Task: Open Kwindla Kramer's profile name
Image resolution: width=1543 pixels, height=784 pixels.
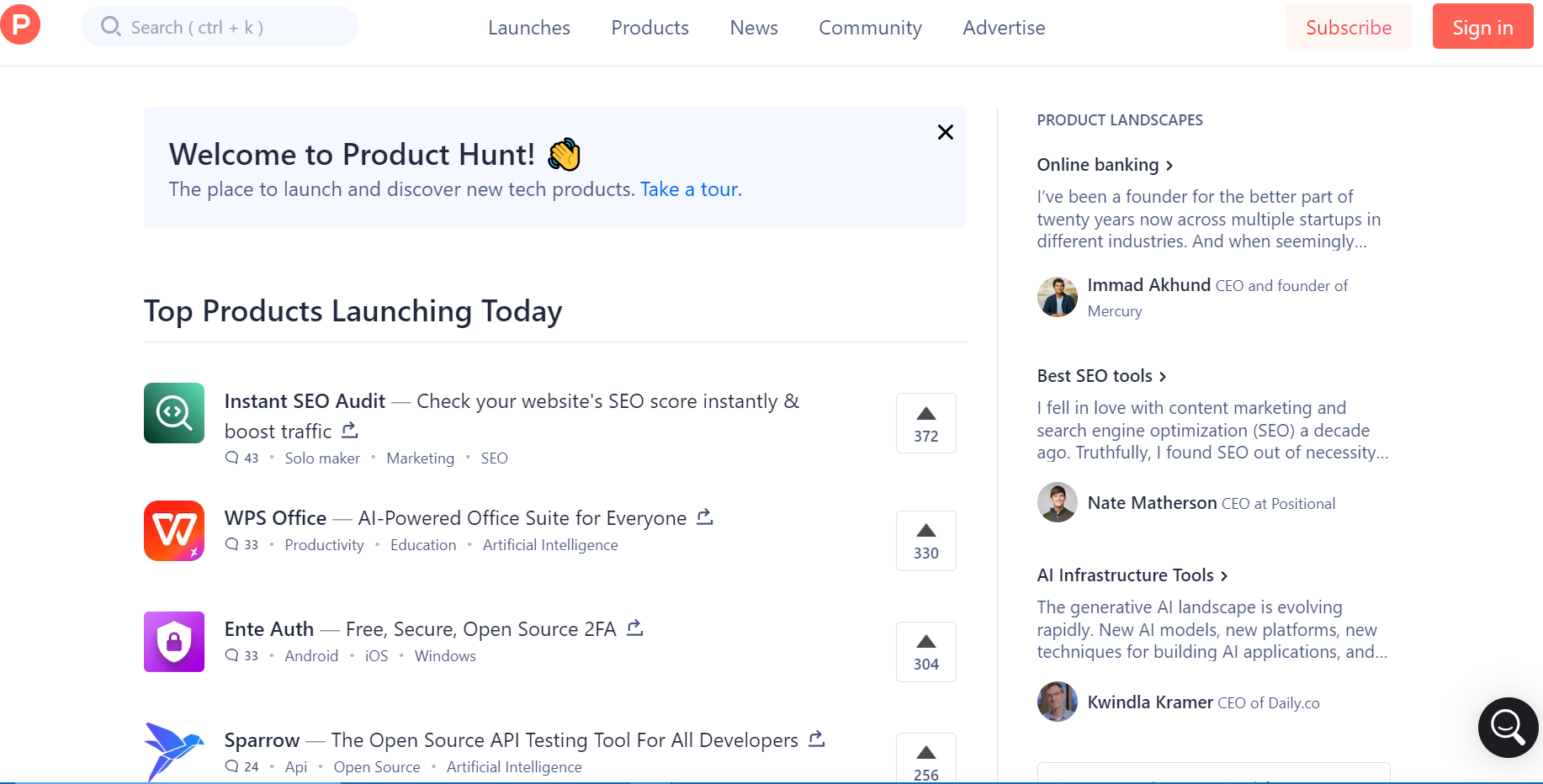Action: tap(1150, 702)
